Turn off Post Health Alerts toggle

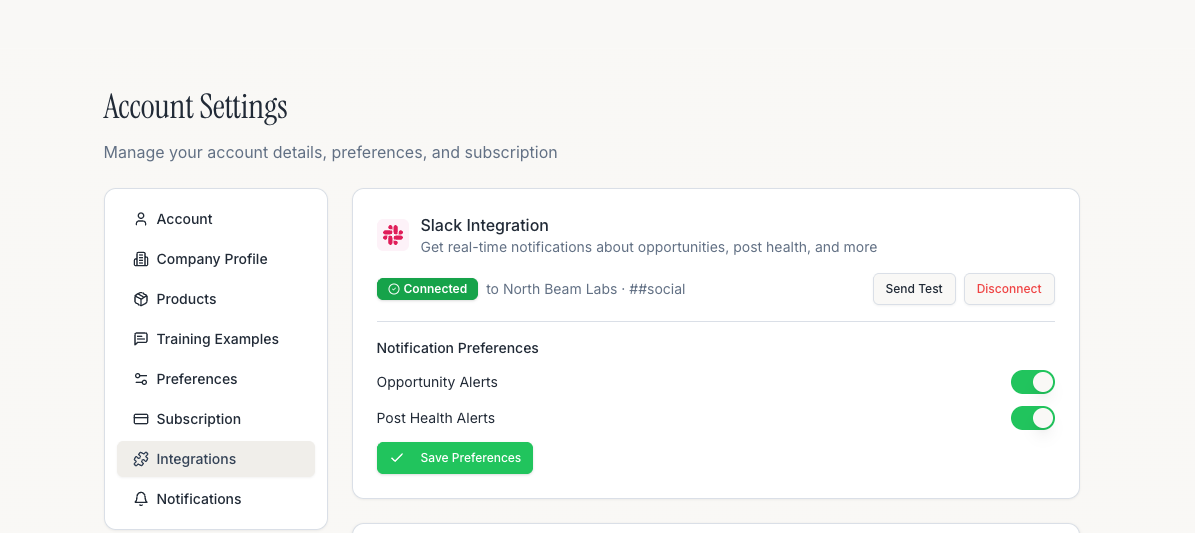(1033, 418)
